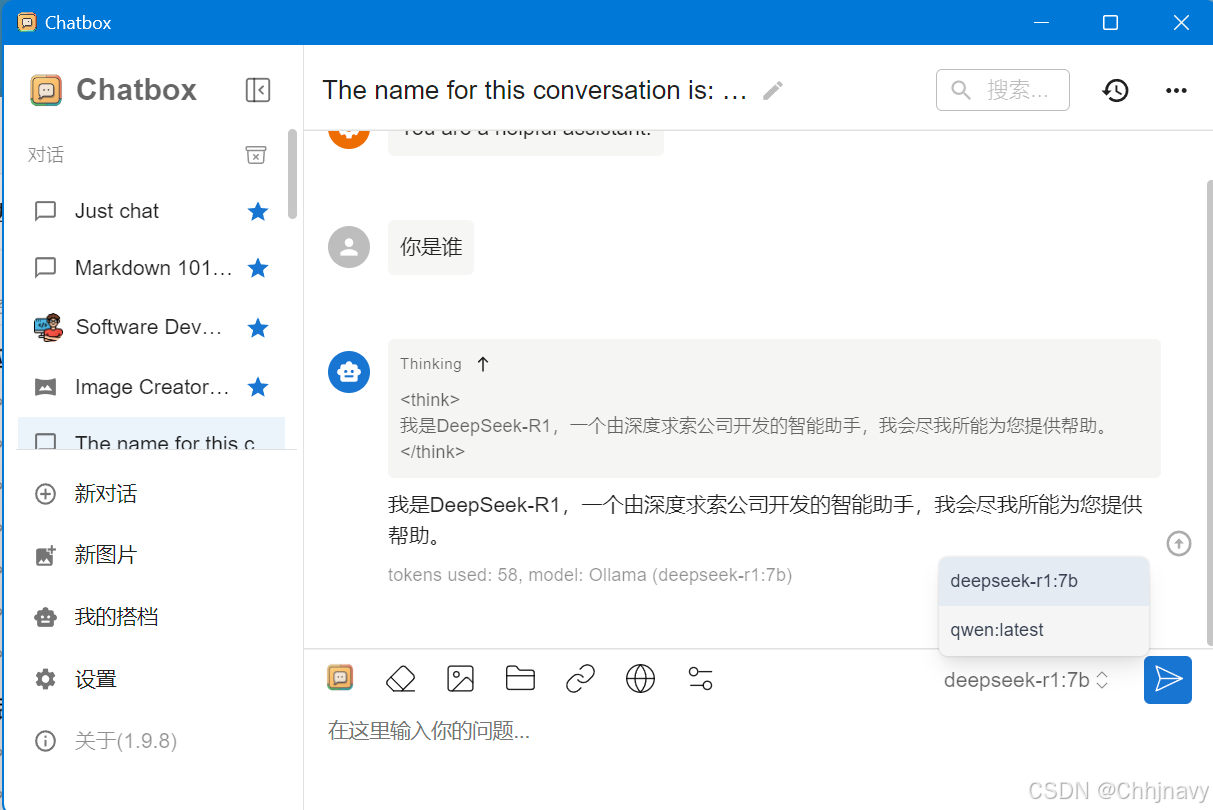This screenshot has height=810, width=1213.
Task: Open the history clock icon in header
Action: tap(1115, 90)
